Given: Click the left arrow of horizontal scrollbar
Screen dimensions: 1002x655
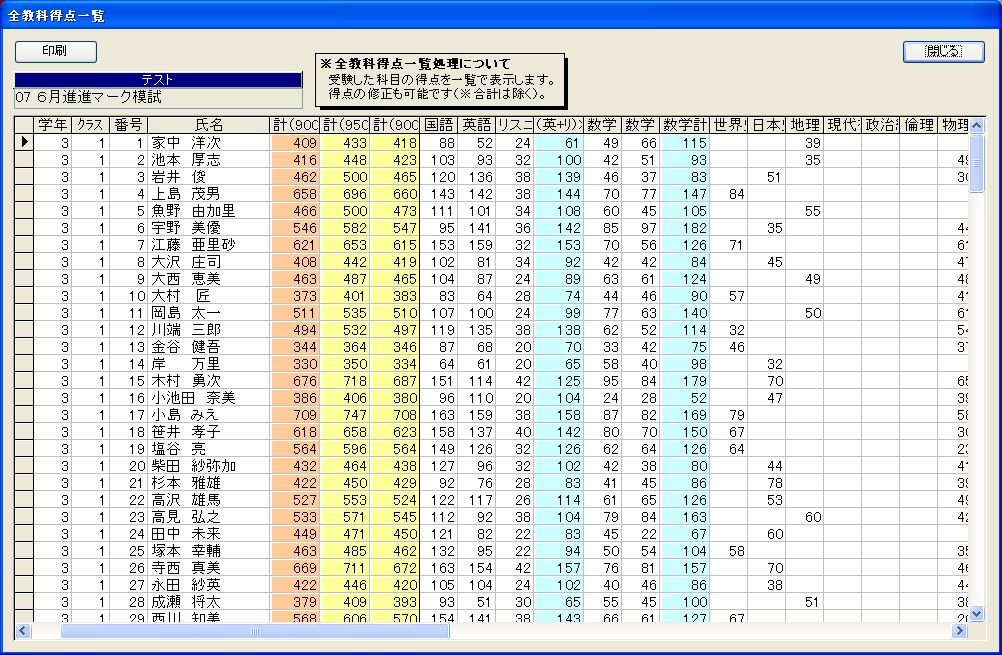Looking at the screenshot, I should click(x=22, y=631).
